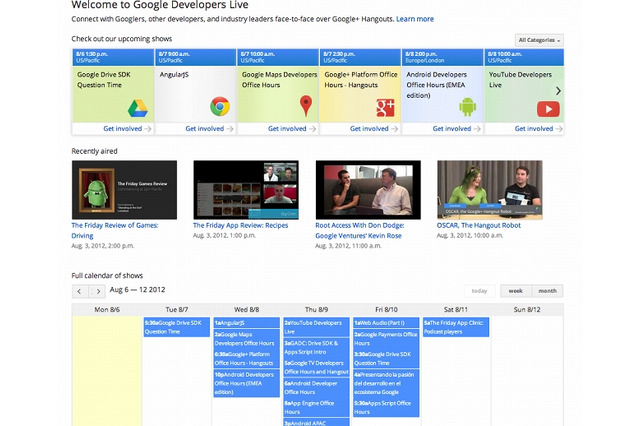Image resolution: width=640 pixels, height=426 pixels.
Task: Click the green Android robot icon
Action: click(x=467, y=107)
